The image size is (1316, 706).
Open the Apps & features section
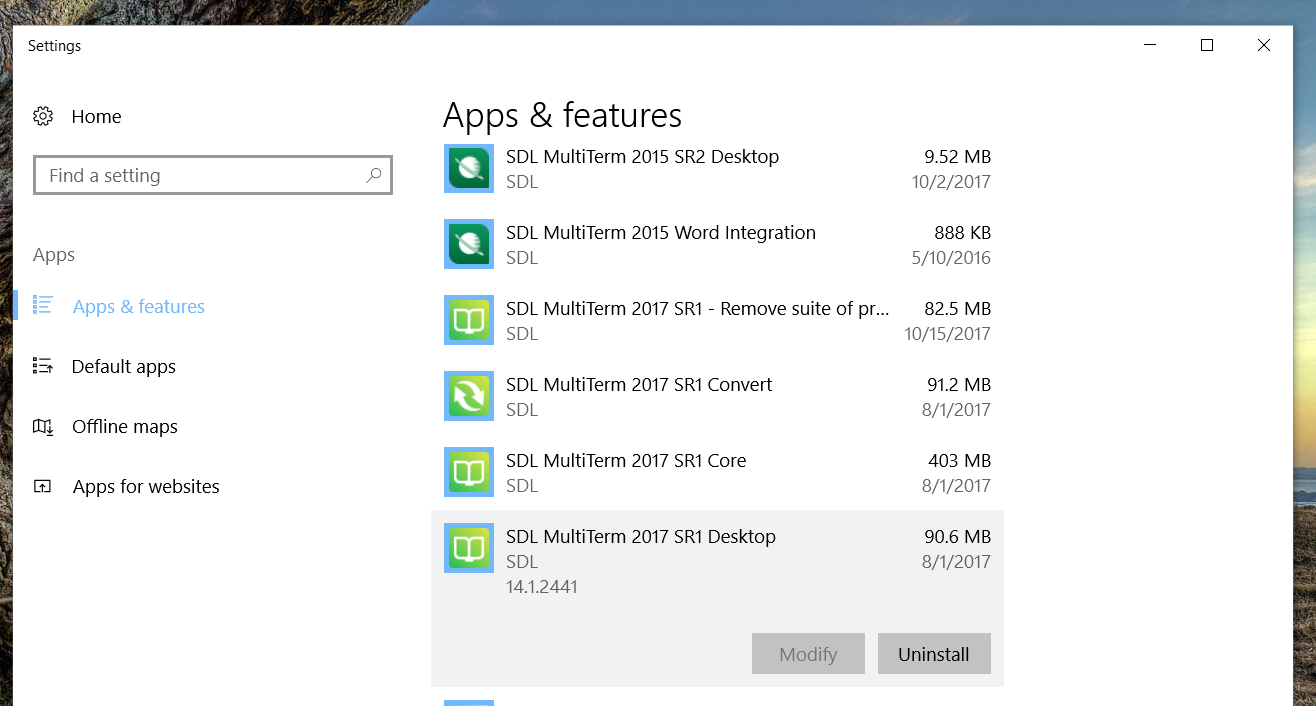click(x=138, y=307)
